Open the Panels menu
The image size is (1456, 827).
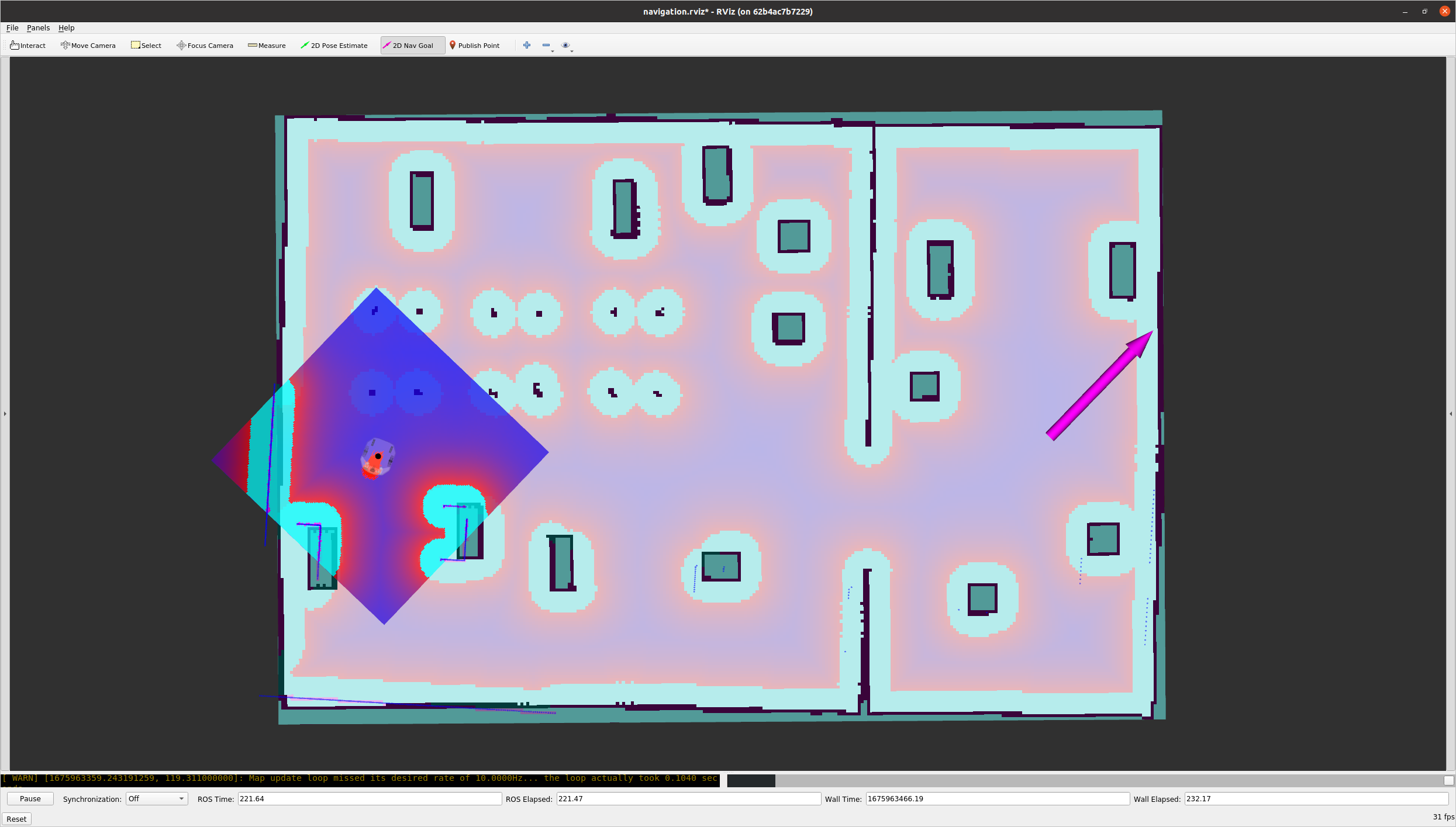pos(38,27)
